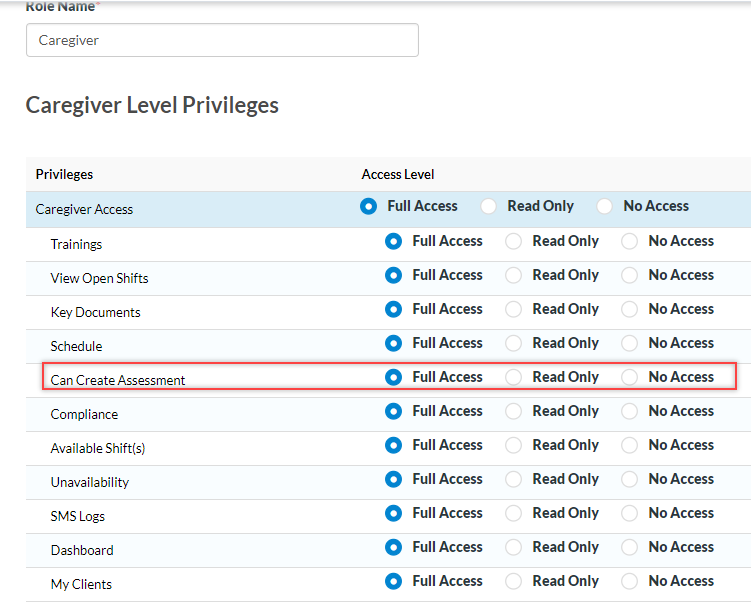Set Dashboard to Read Only
This screenshot has height=602, width=751.
514,547
